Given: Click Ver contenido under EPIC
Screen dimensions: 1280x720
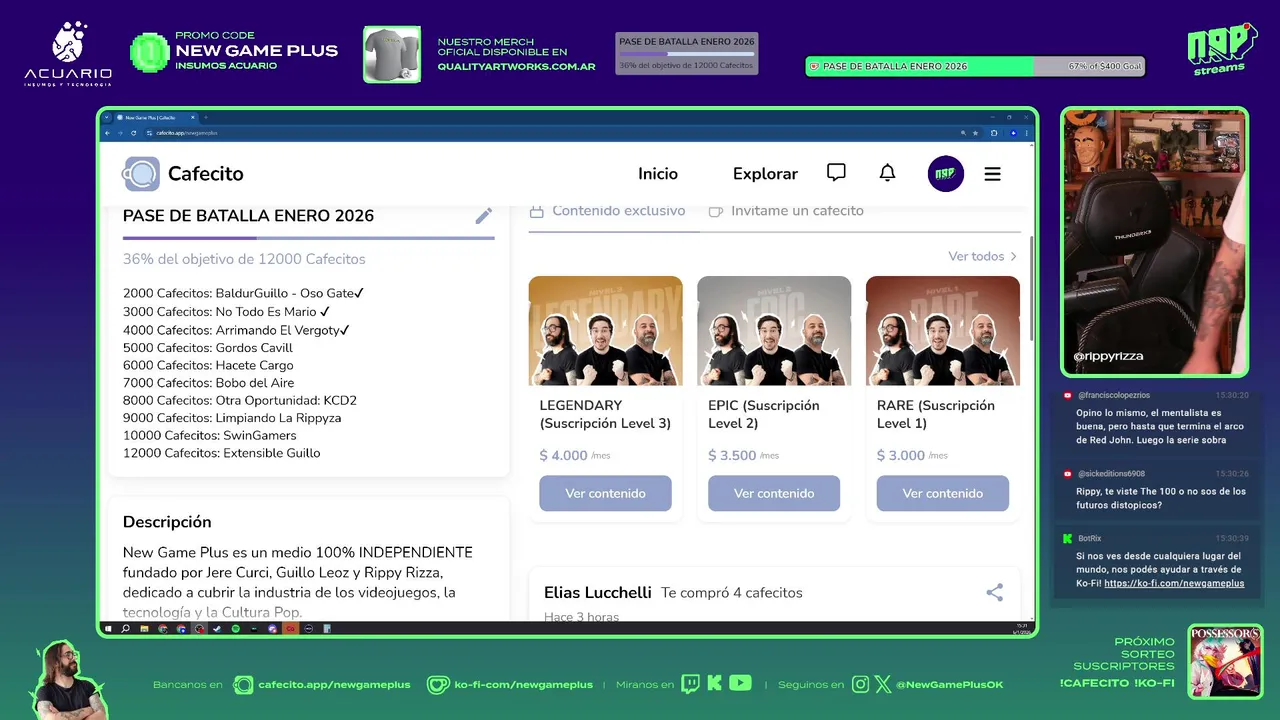Looking at the screenshot, I should 774,493.
